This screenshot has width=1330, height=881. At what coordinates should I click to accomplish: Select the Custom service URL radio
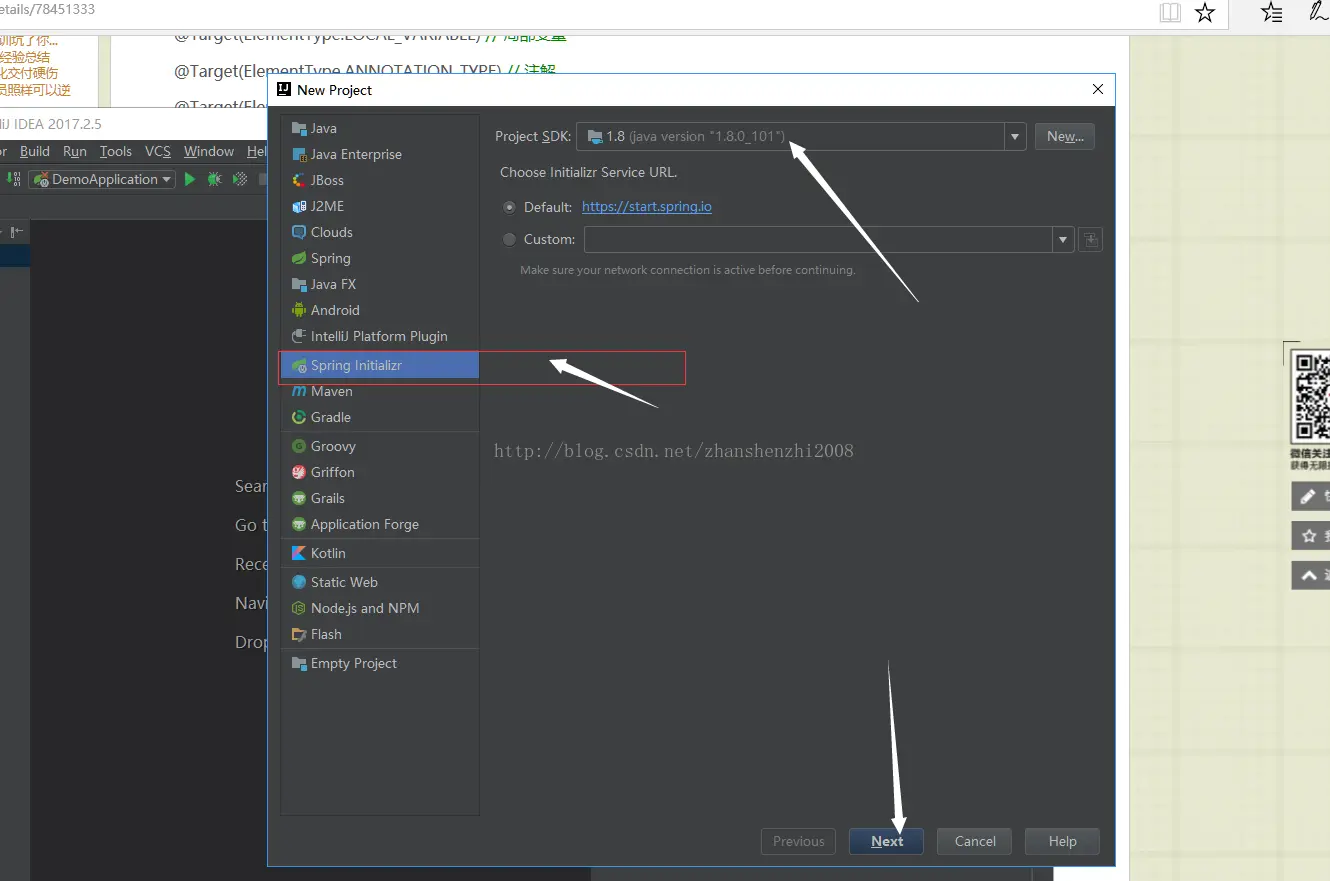pyautogui.click(x=510, y=239)
